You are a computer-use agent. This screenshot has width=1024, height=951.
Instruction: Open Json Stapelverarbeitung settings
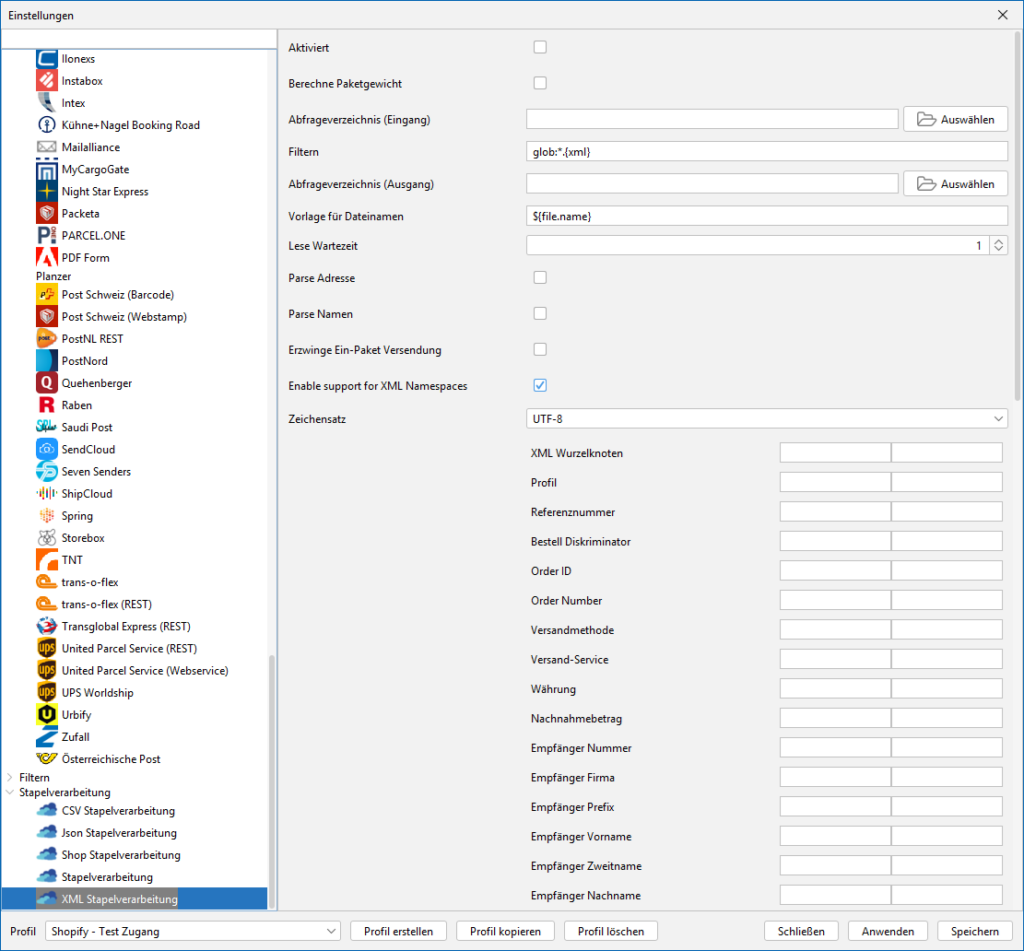coord(118,833)
